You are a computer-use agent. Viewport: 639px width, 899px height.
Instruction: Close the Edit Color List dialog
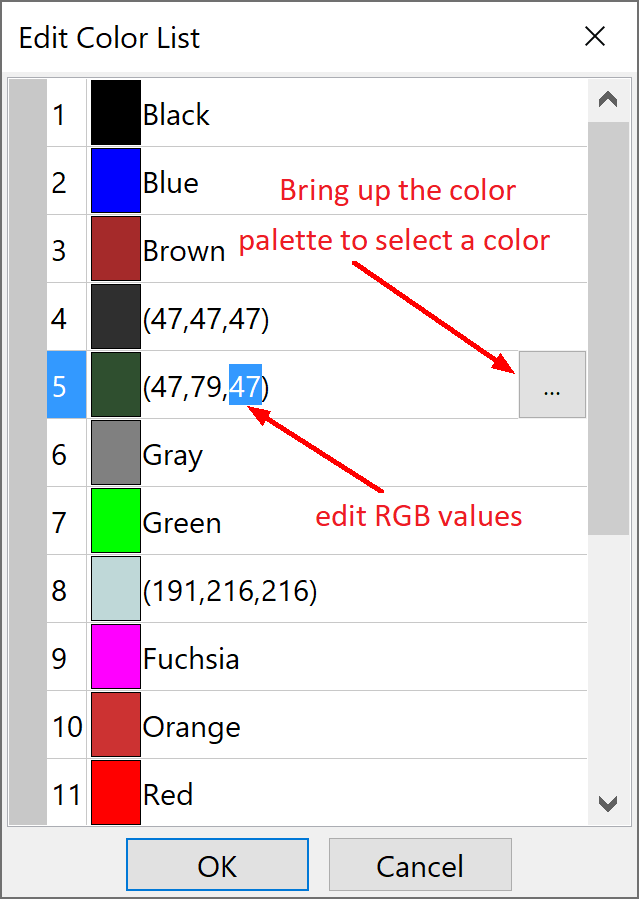click(595, 36)
